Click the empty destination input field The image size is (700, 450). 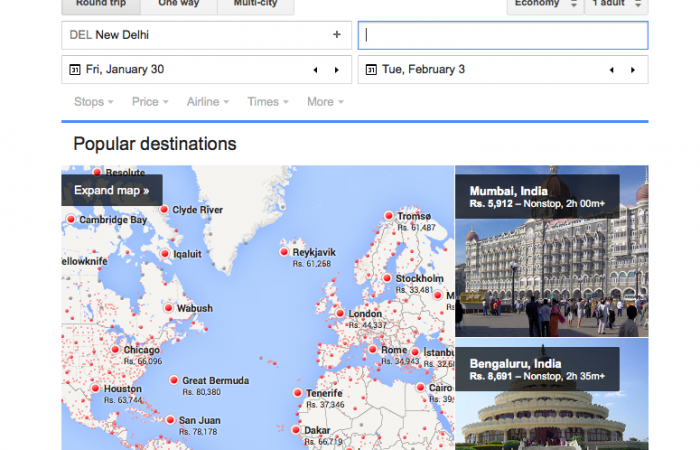[x=503, y=35]
